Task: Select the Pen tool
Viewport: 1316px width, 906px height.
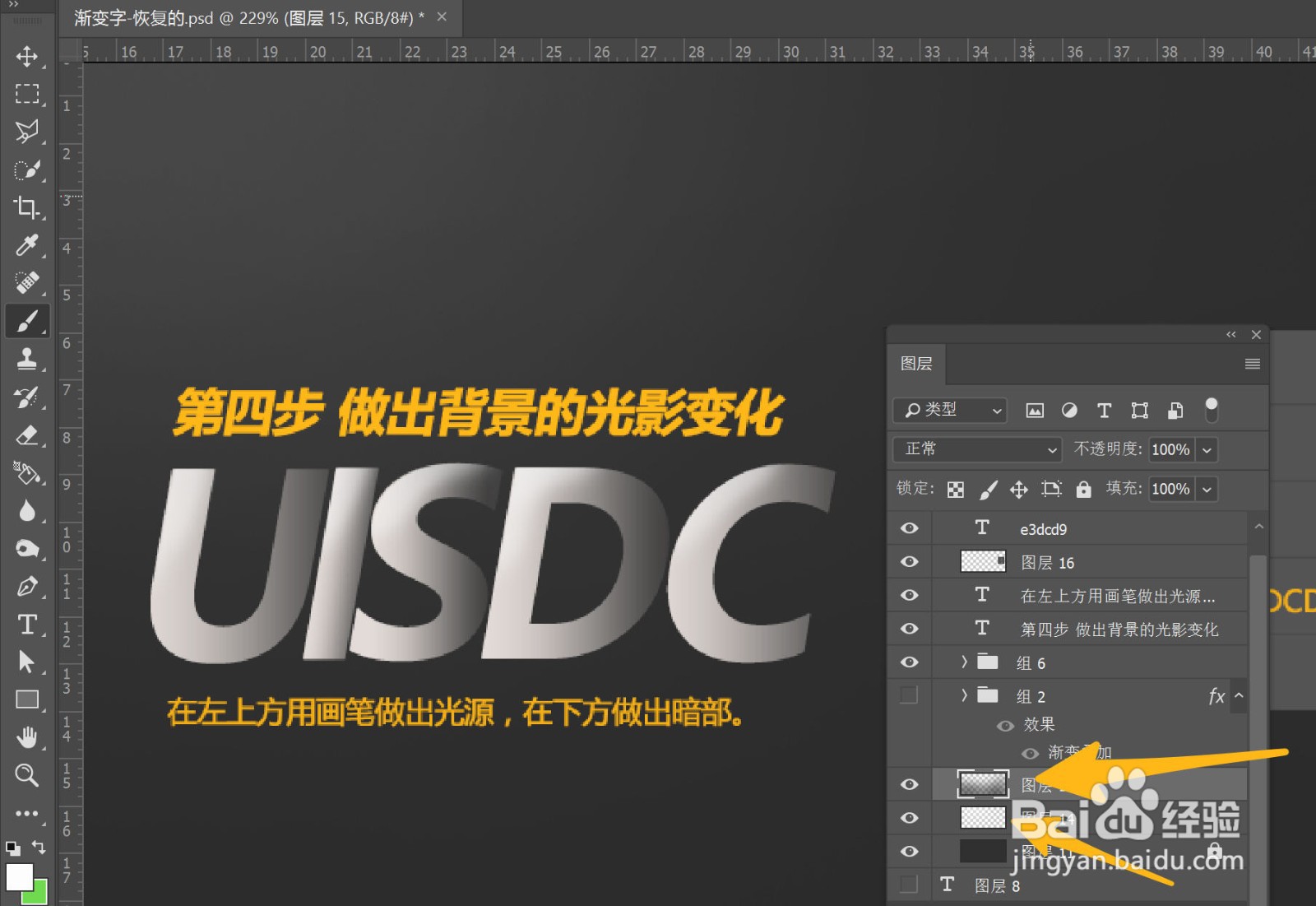Action: point(27,586)
